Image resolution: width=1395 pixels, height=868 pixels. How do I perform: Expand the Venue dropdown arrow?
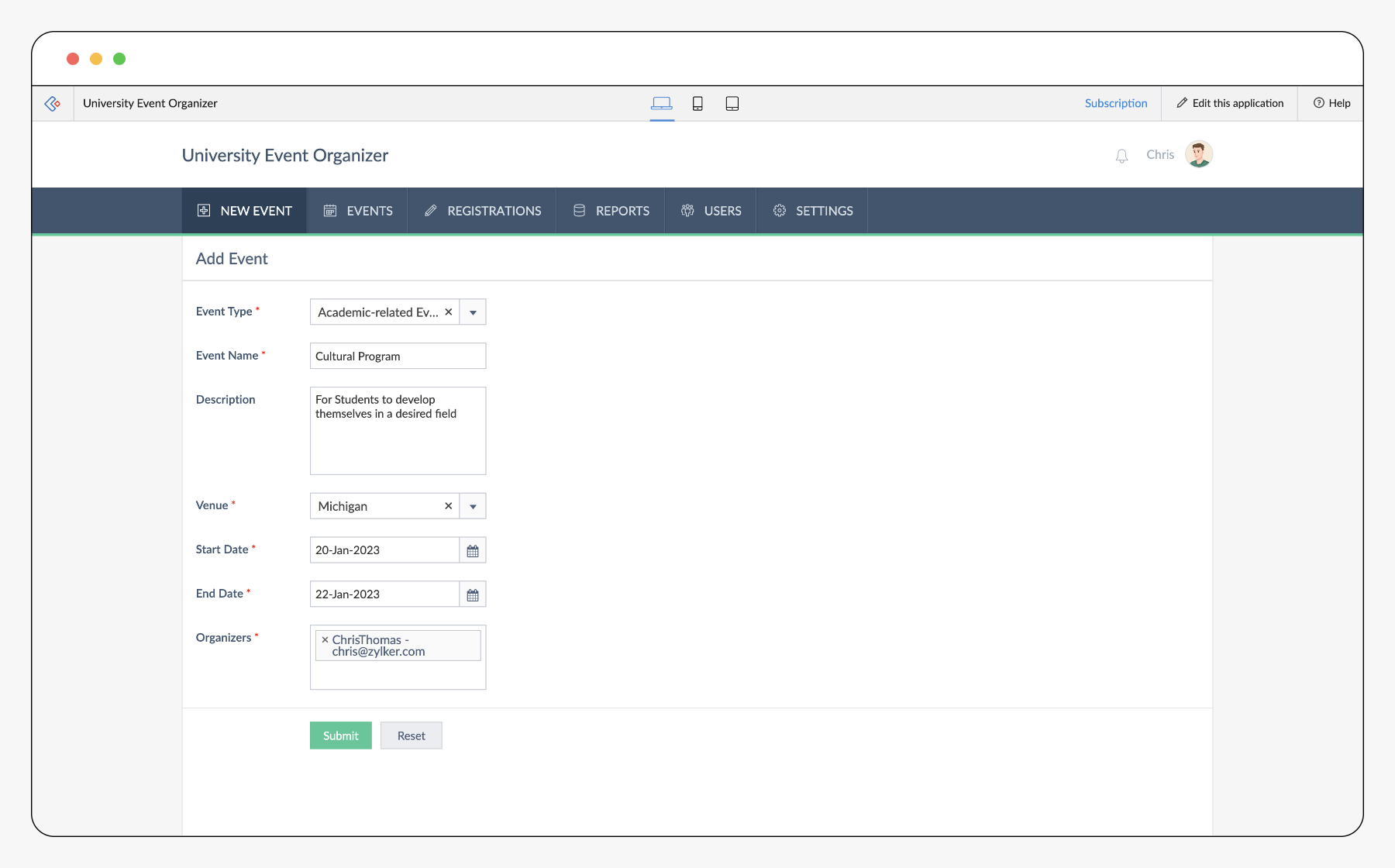coord(473,506)
